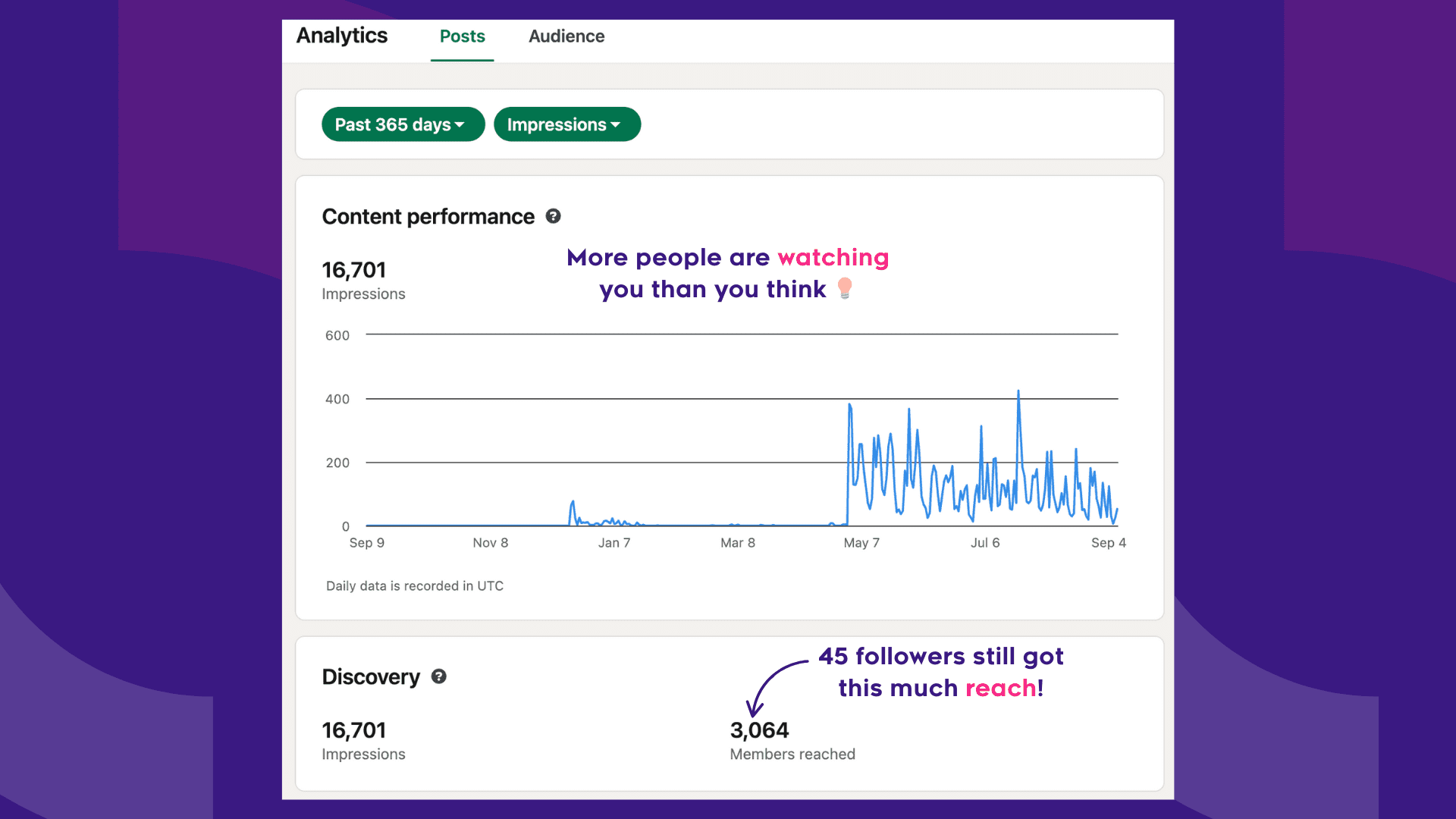Click the Nov 8 axis label

(491, 543)
